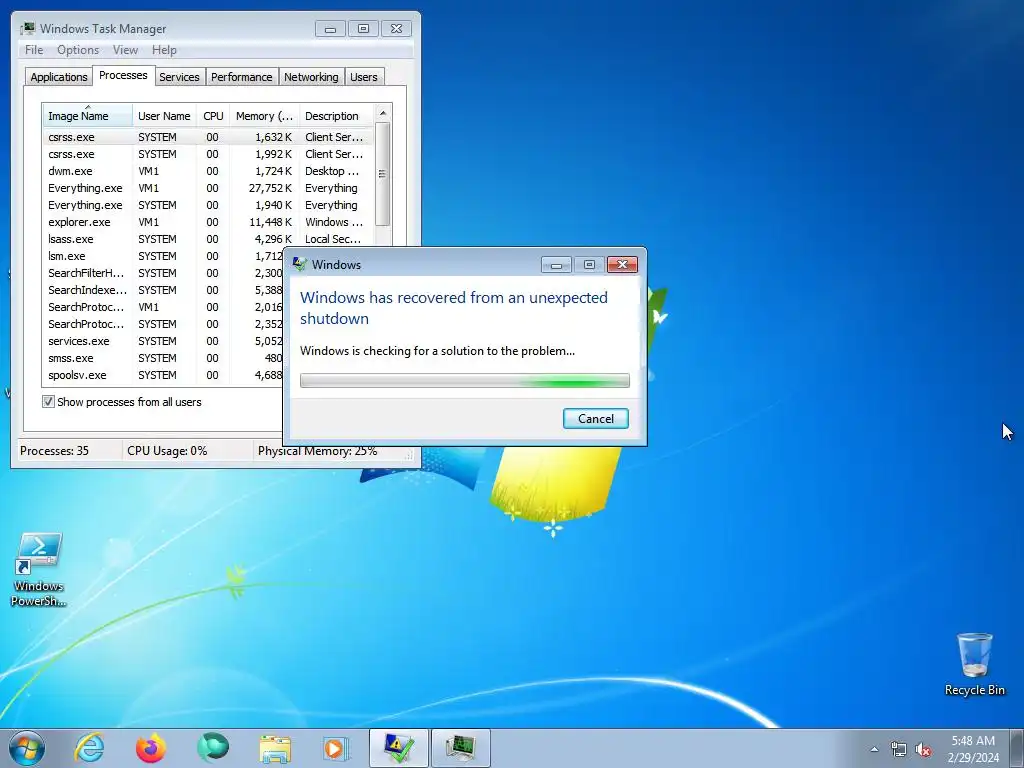Open the clock showing 5:48 AM
1024x768 pixels.
click(973, 749)
